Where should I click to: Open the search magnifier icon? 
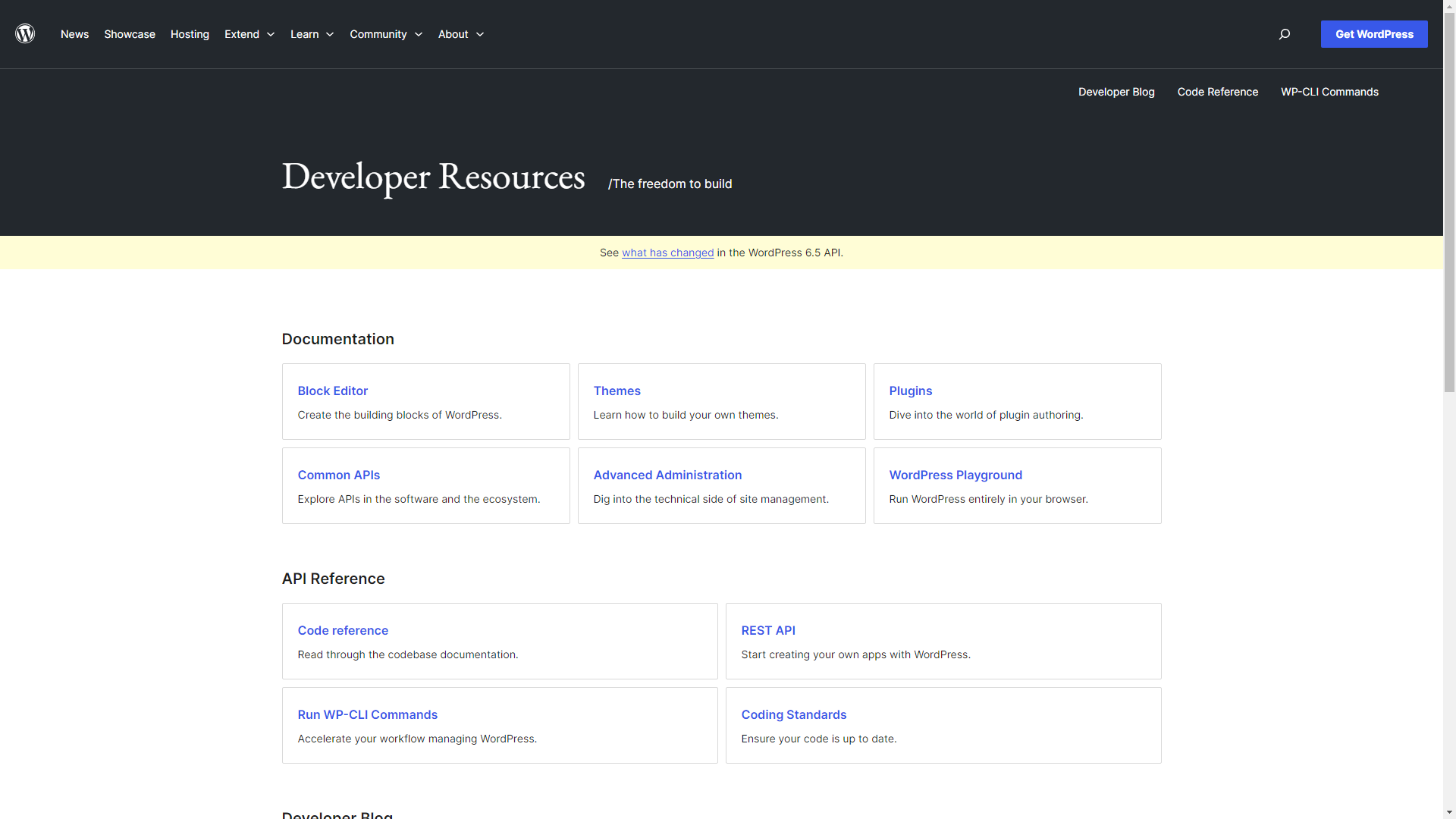(x=1284, y=34)
